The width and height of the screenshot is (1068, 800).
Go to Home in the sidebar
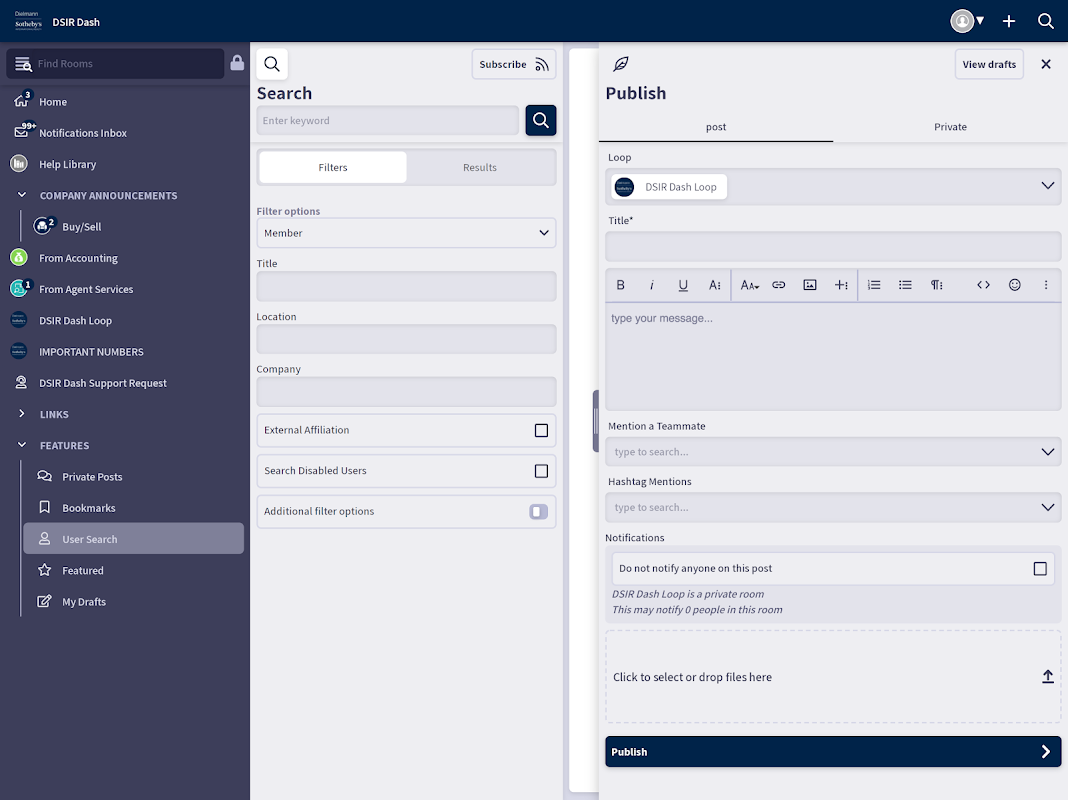click(53, 101)
